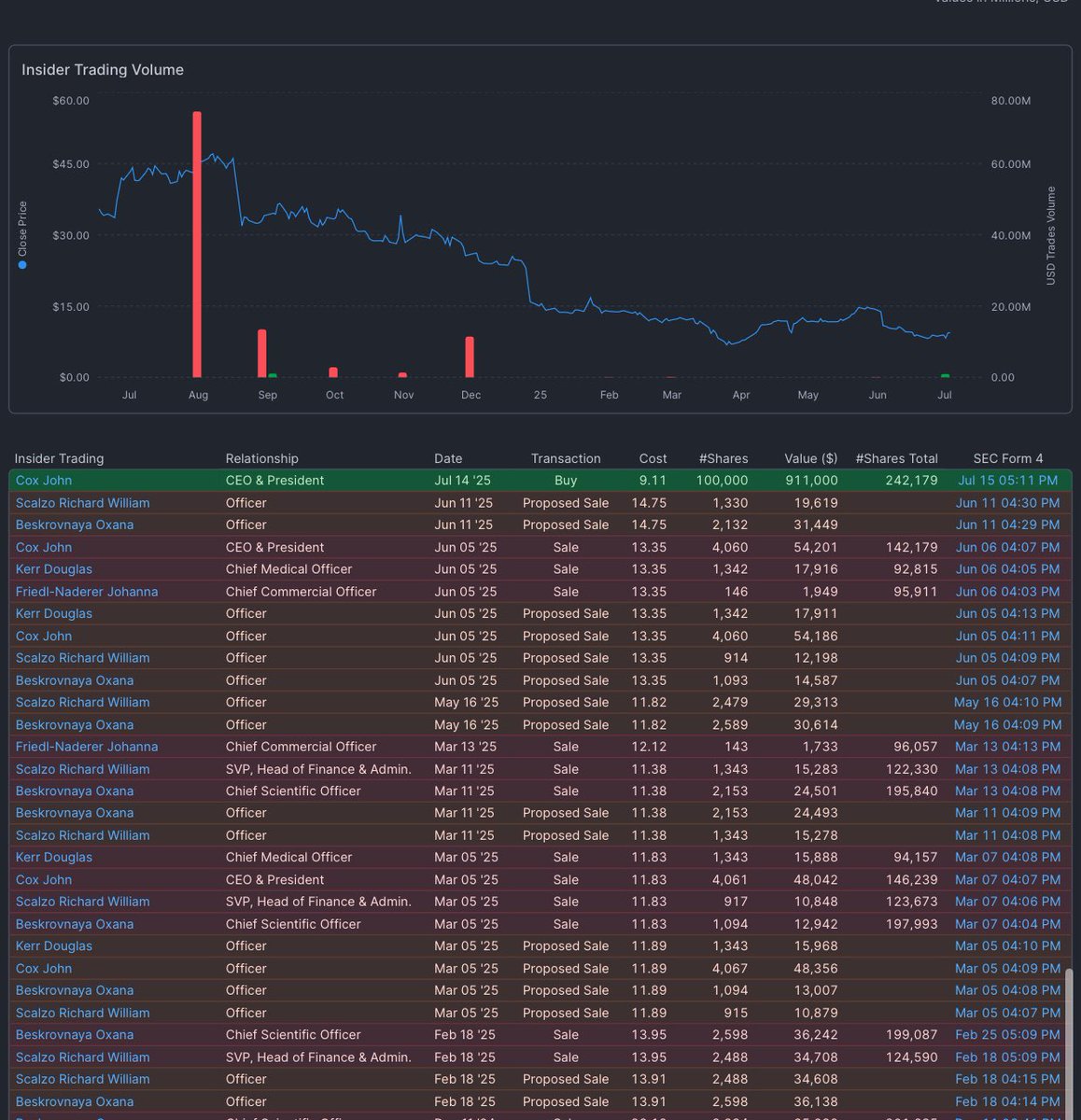The image size is (1081, 1120).
Task: Open the Jun 06 04:03 PM SEC filing
Action: (1008, 591)
